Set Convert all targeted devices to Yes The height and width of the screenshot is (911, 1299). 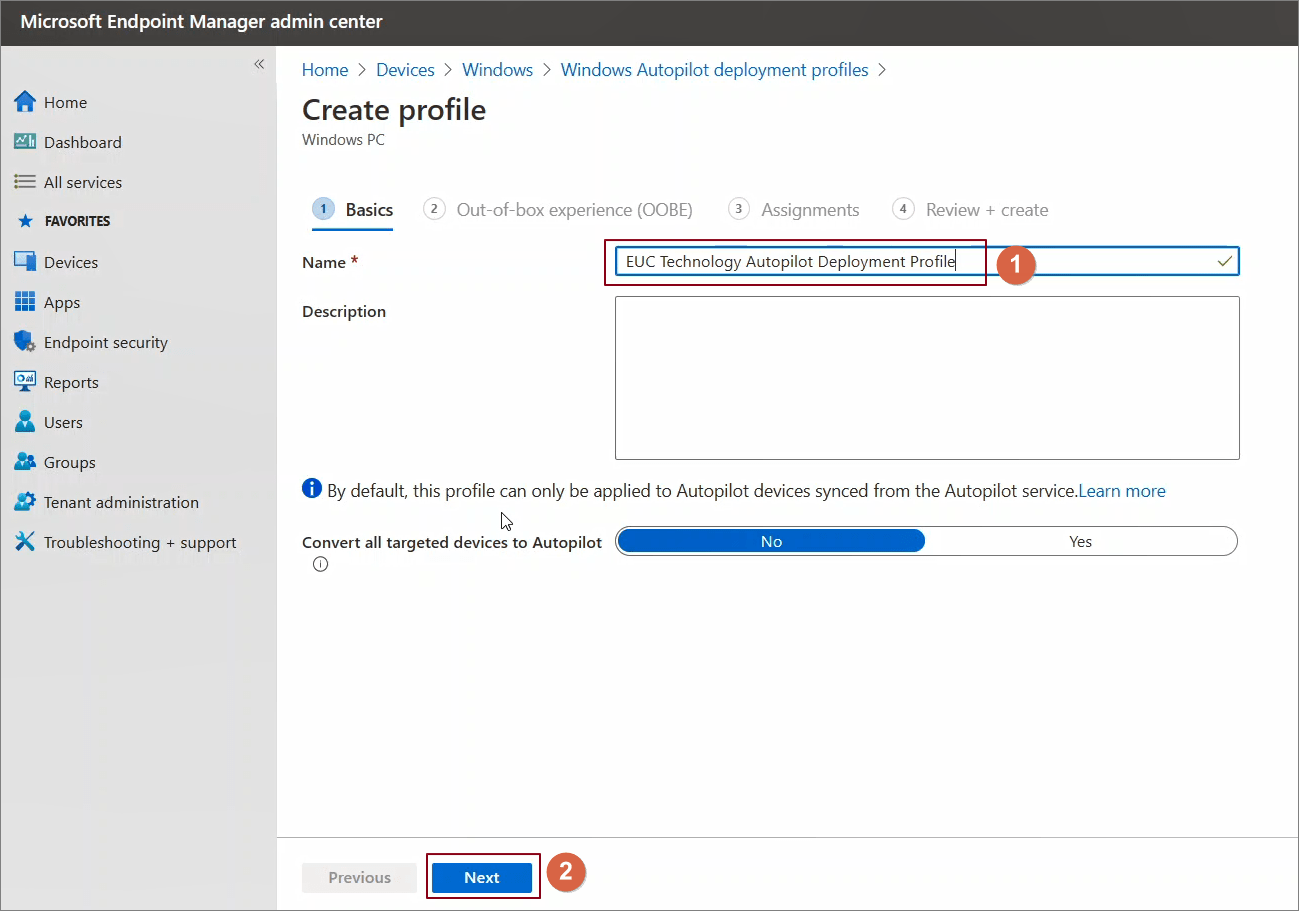pos(1081,541)
